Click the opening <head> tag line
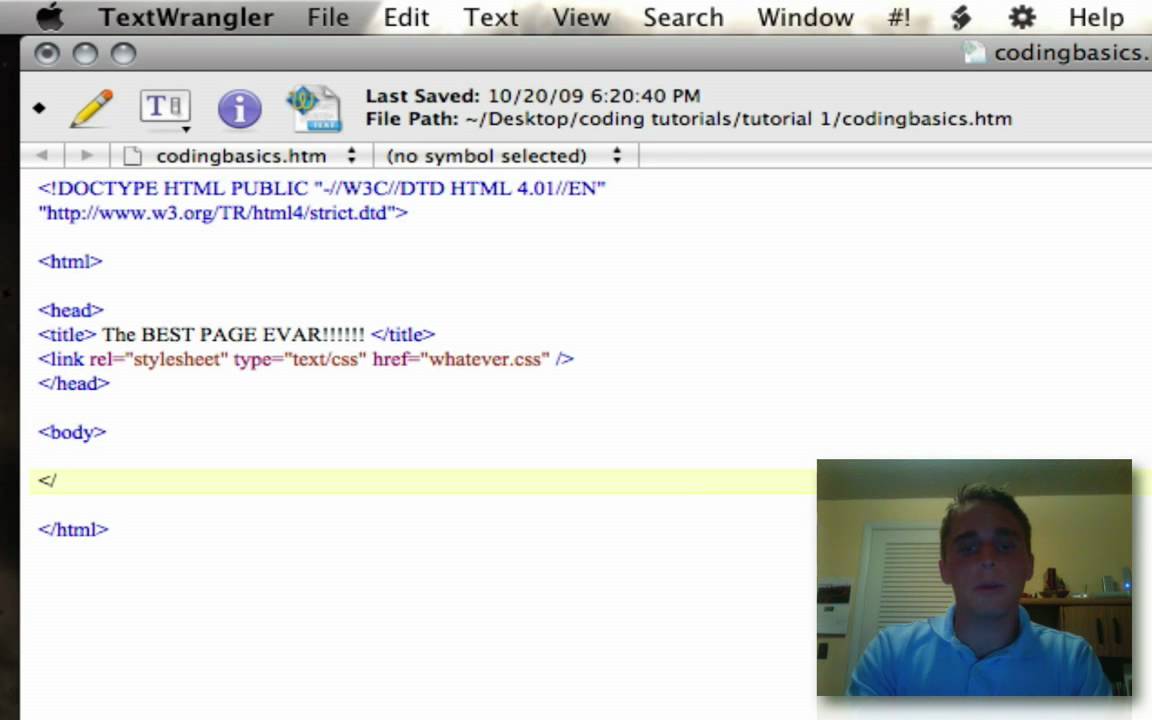The image size is (1152, 720). 71,310
